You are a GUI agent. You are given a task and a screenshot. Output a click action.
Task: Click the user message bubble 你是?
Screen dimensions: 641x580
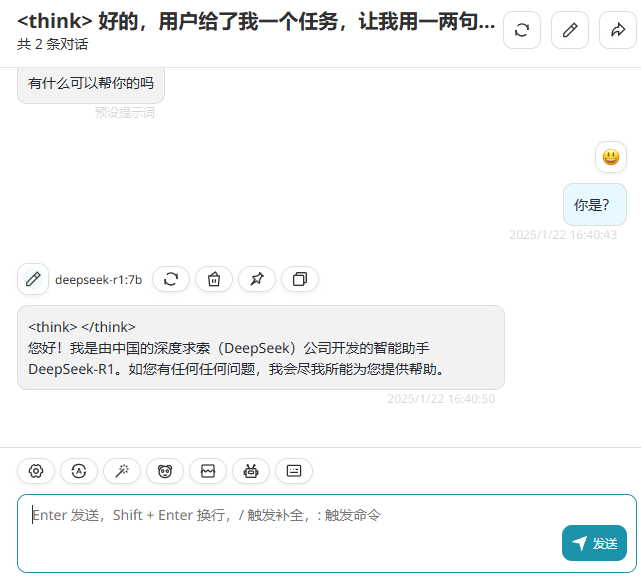point(595,204)
